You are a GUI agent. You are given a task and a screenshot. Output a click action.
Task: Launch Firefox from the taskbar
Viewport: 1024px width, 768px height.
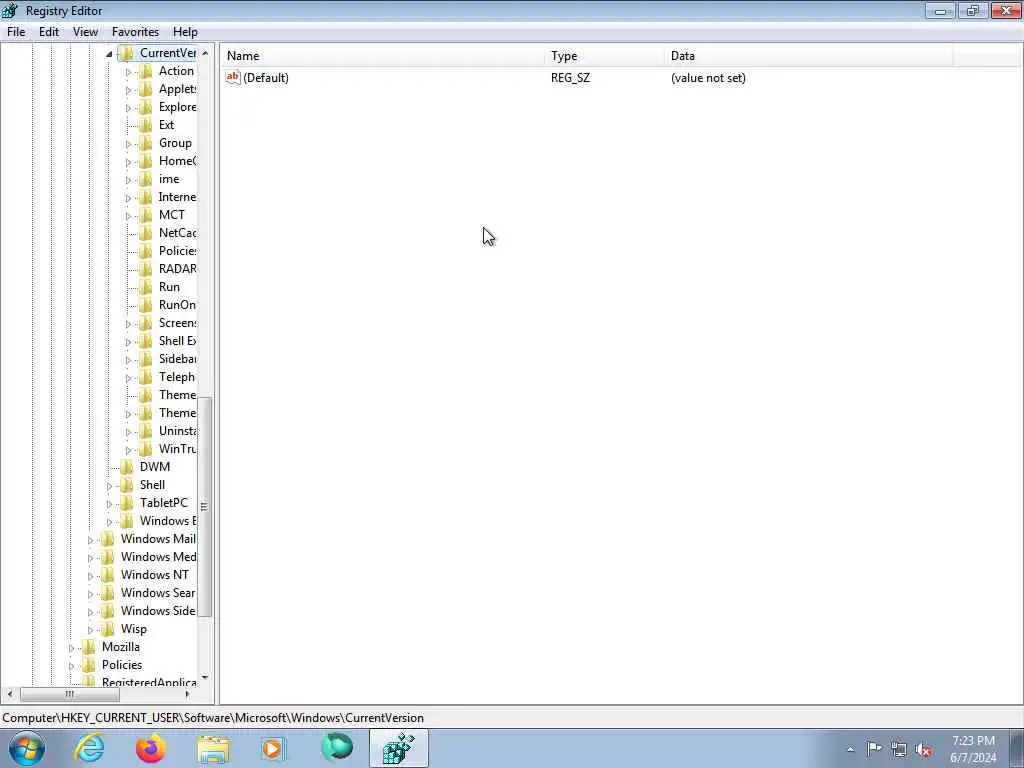151,748
